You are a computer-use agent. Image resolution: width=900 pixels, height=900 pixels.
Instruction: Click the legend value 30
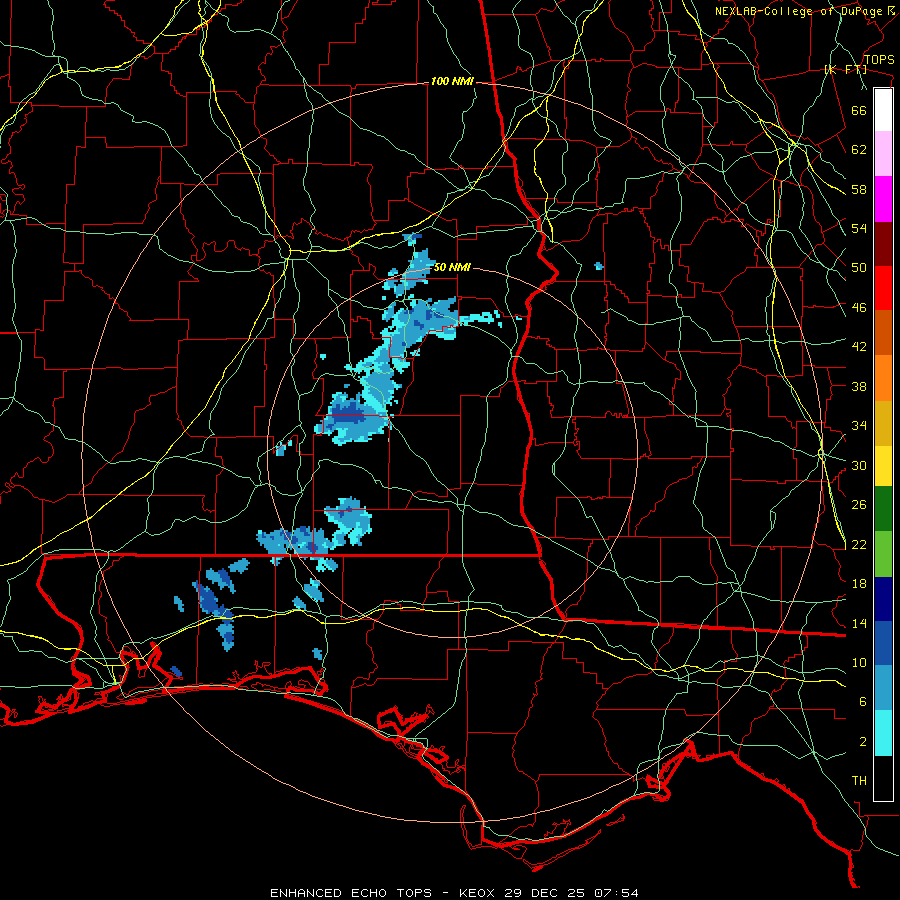coord(859,465)
